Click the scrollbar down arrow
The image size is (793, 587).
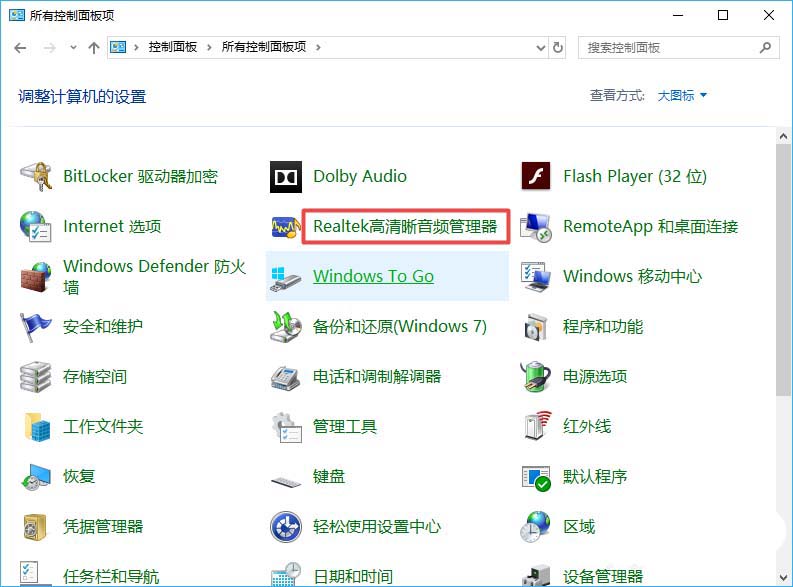(x=783, y=577)
